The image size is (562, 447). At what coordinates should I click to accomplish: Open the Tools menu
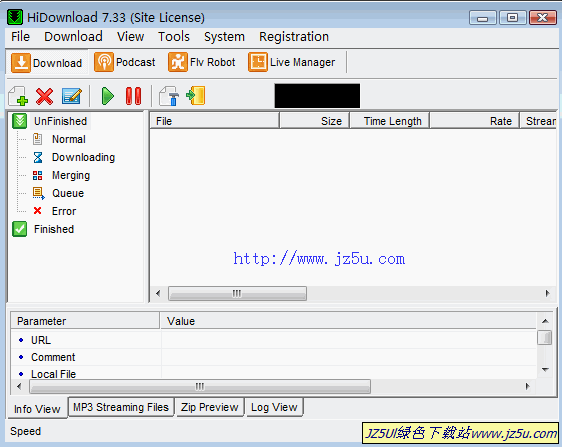tap(174, 37)
